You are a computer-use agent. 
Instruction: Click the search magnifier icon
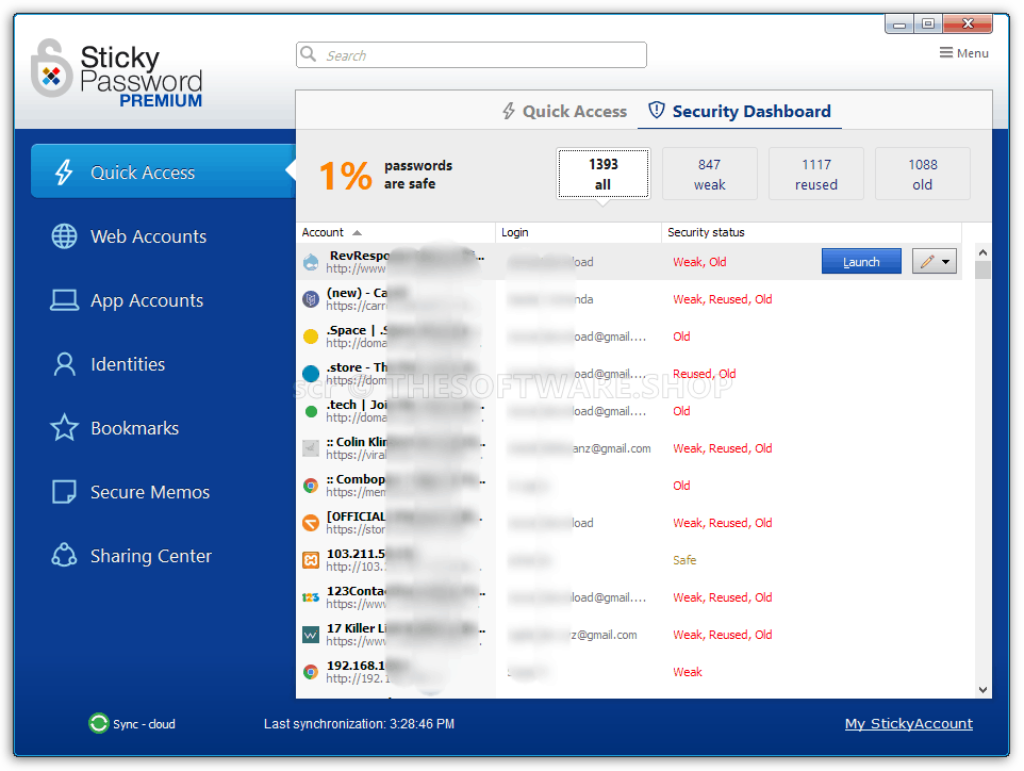tap(308, 54)
